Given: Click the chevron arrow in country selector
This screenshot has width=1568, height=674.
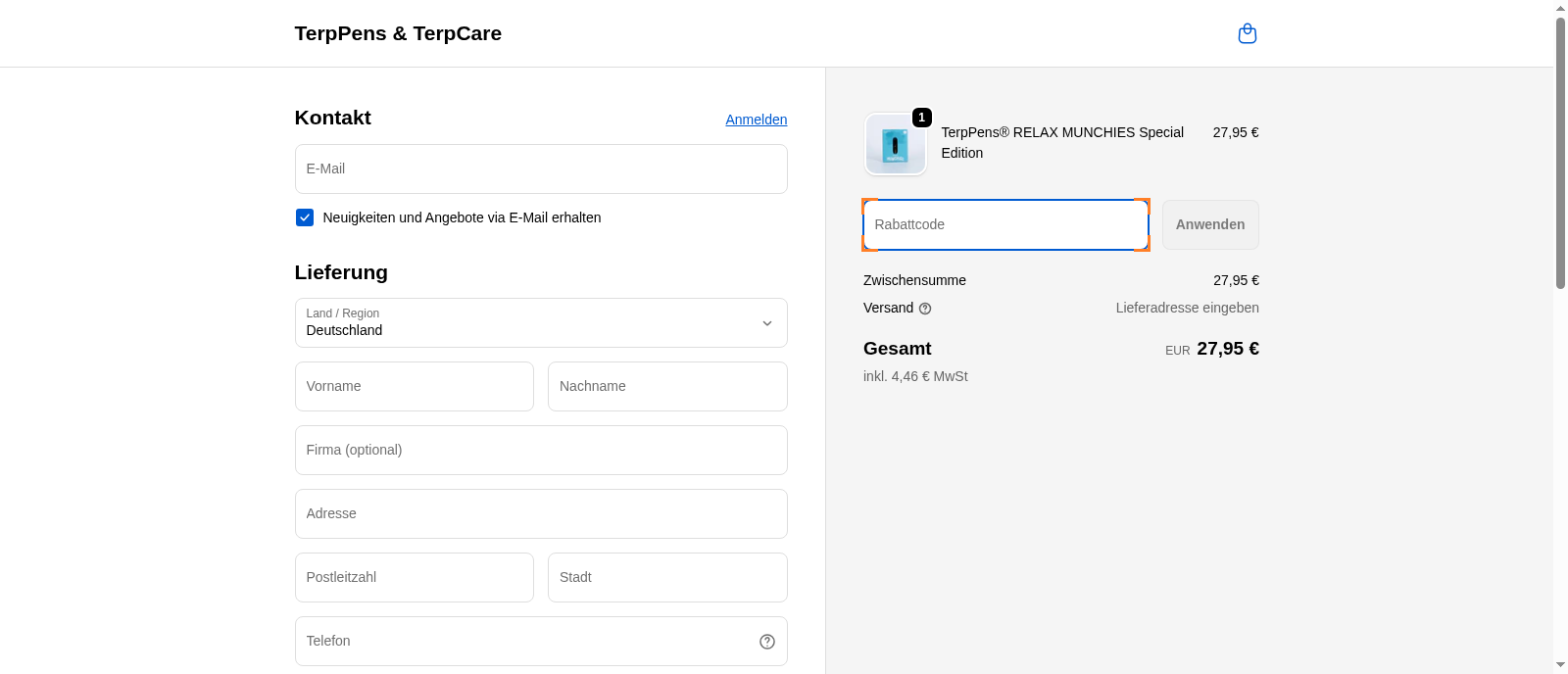Looking at the screenshot, I should (766, 323).
